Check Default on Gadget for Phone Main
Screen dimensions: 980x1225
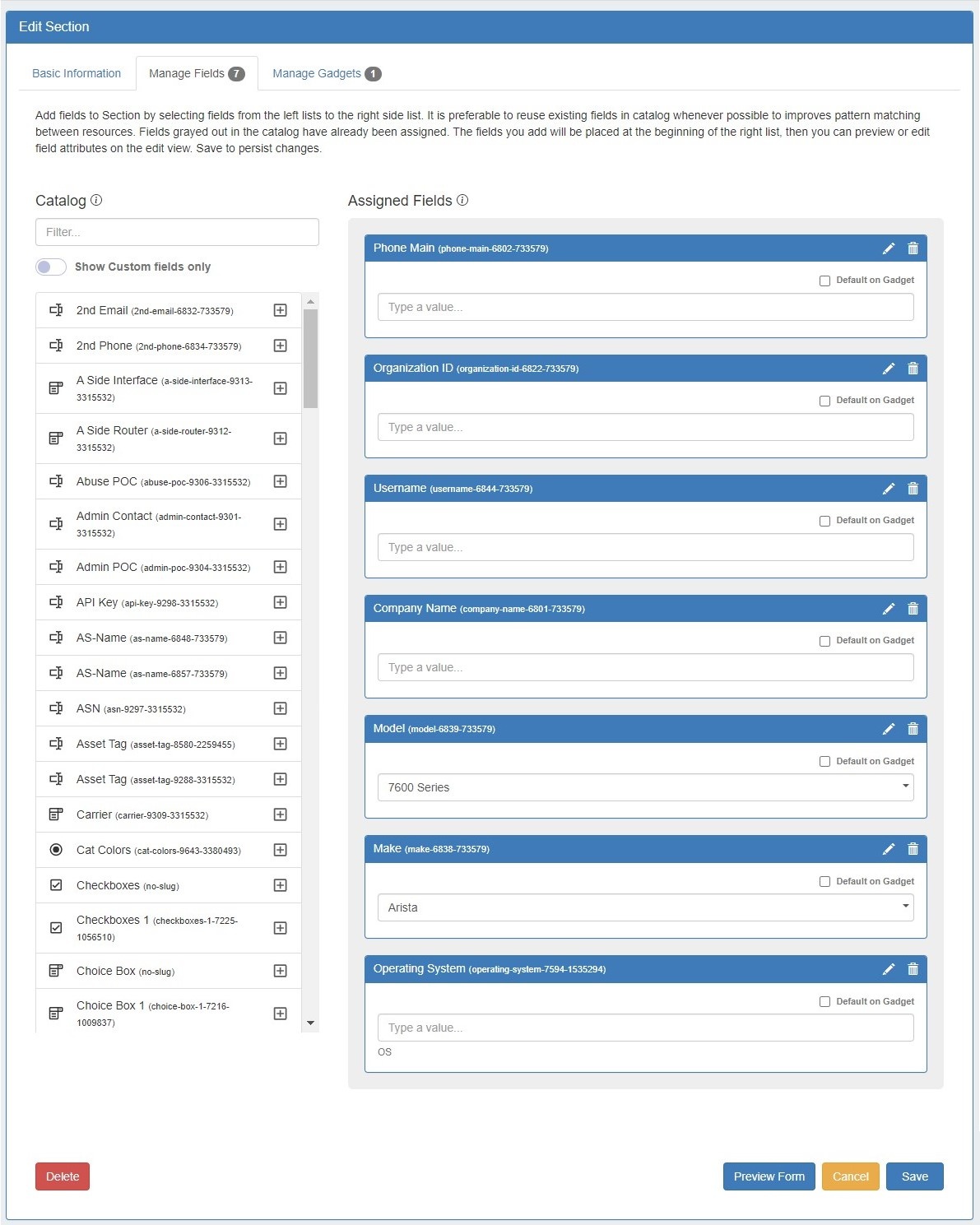(824, 281)
